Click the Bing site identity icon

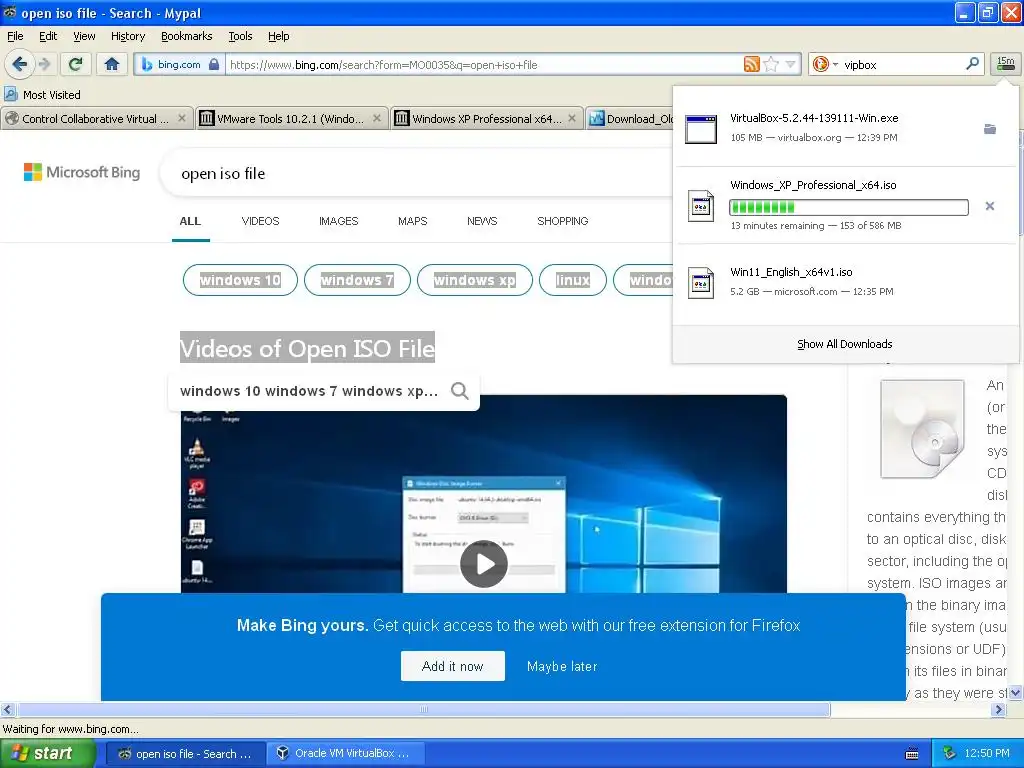[147, 65]
